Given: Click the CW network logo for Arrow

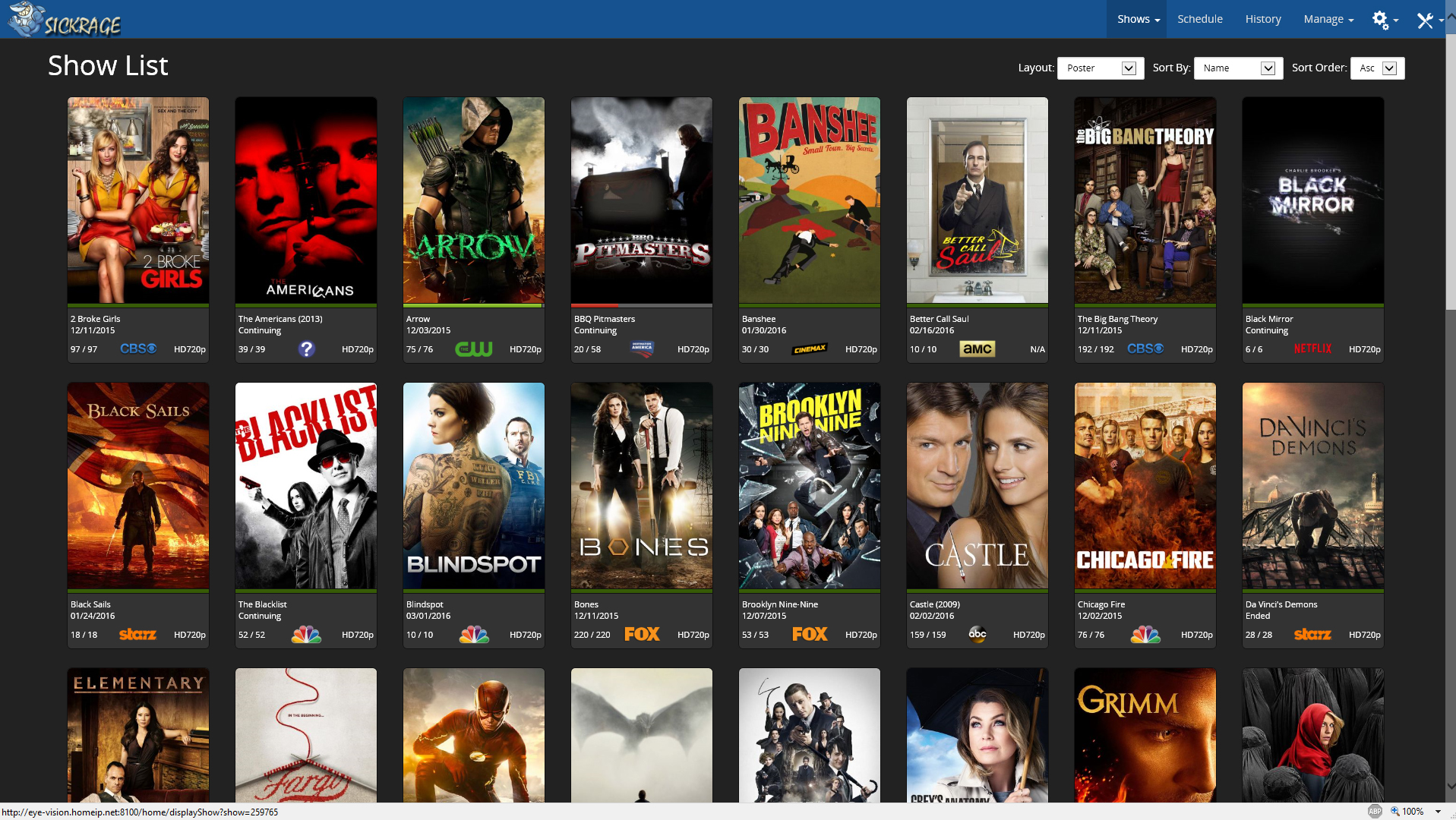Looking at the screenshot, I should pos(474,348).
